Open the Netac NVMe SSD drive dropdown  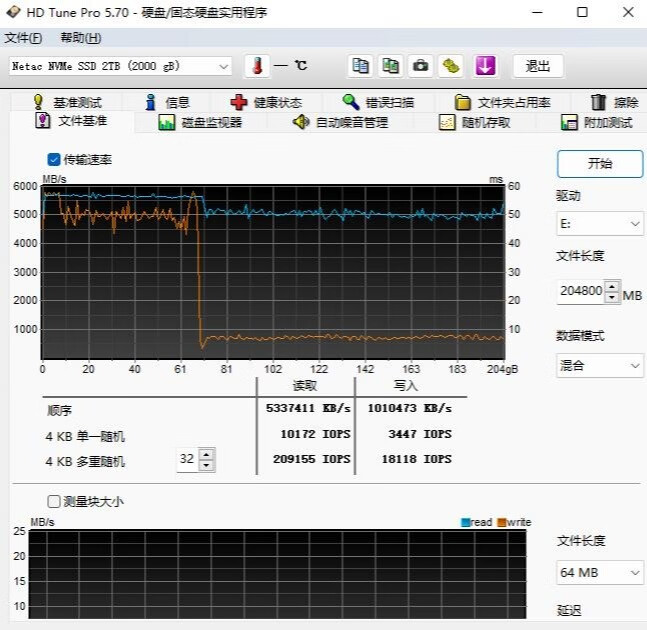pyautogui.click(x=120, y=66)
